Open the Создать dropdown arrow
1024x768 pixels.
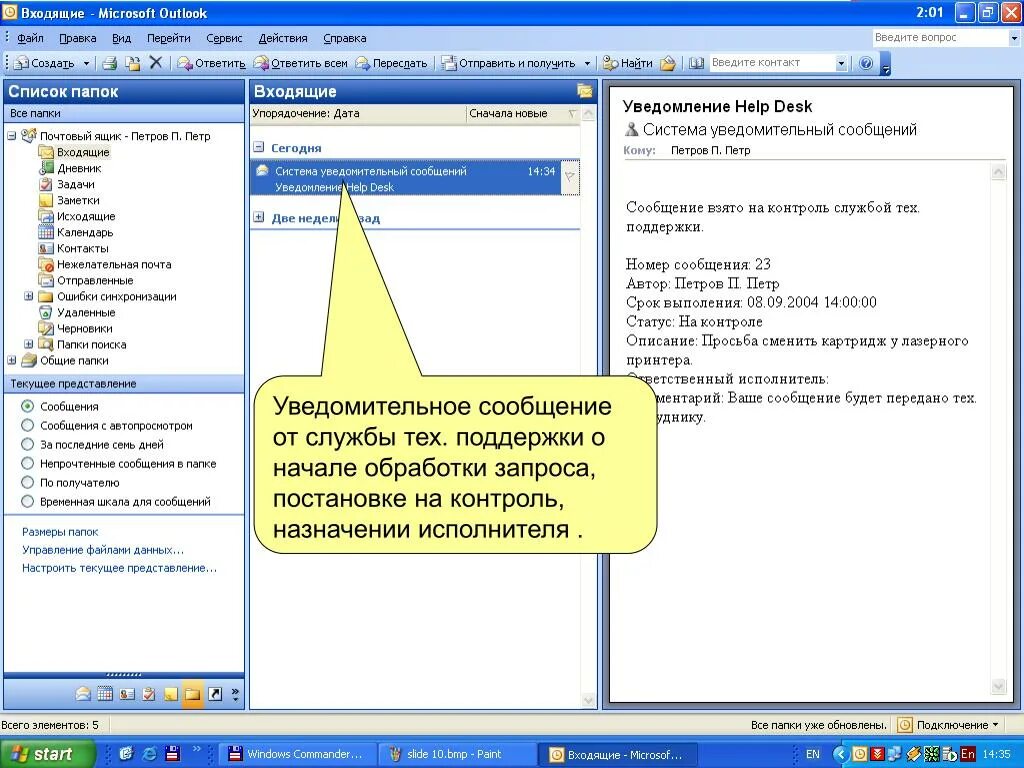[x=86, y=63]
